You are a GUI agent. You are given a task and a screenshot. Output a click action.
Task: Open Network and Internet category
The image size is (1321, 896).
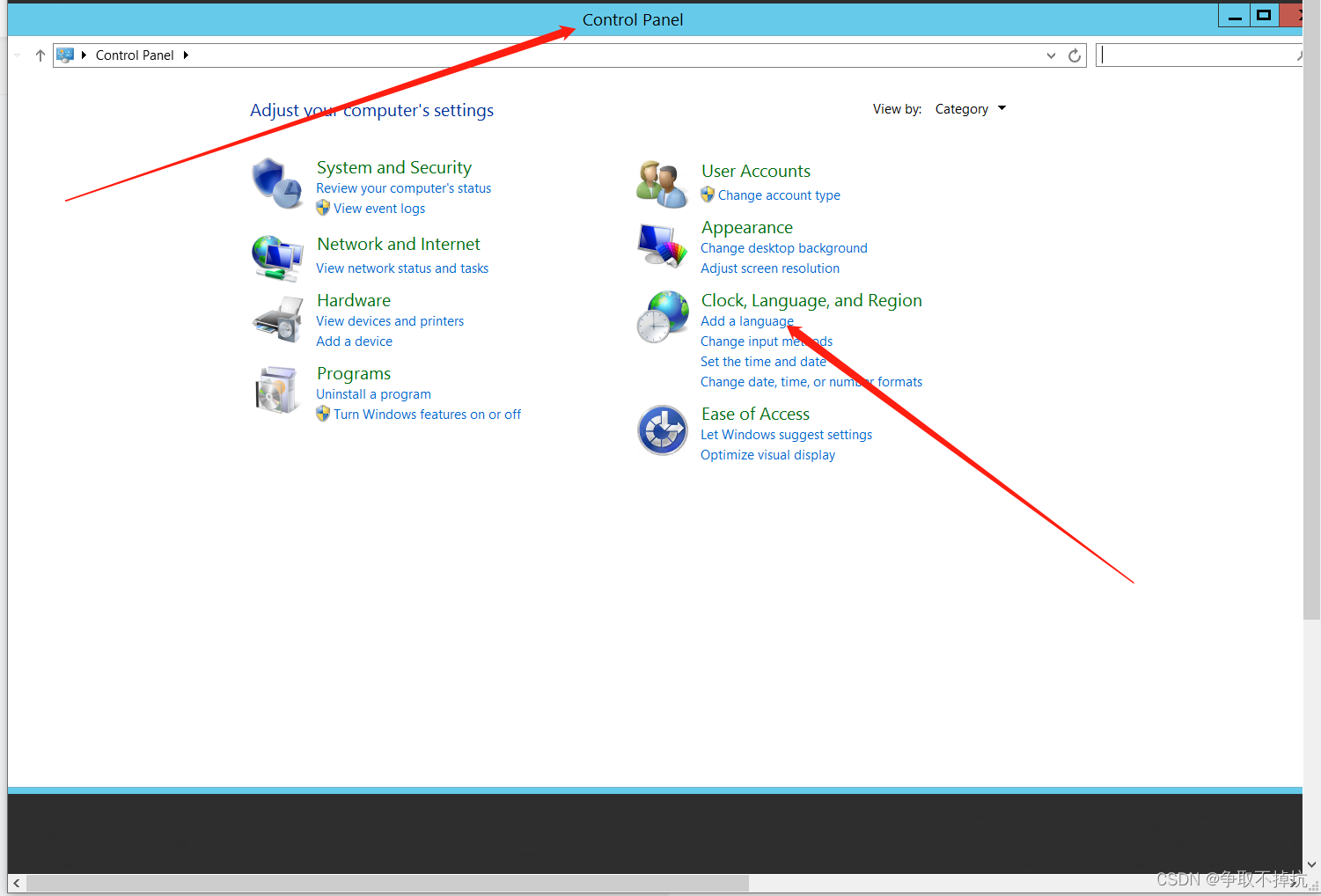pyautogui.click(x=399, y=244)
